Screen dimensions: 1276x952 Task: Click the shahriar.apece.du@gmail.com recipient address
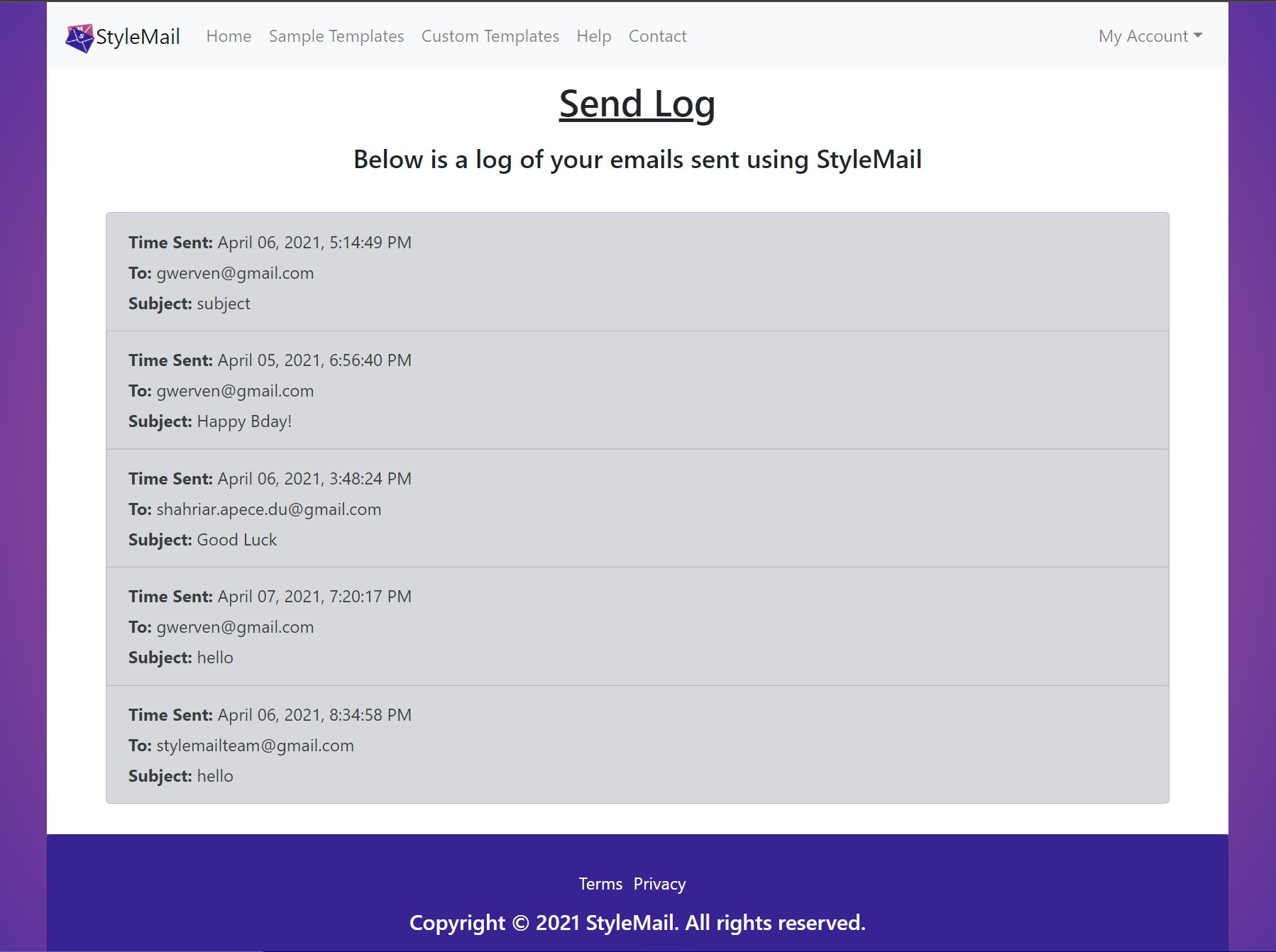point(269,509)
